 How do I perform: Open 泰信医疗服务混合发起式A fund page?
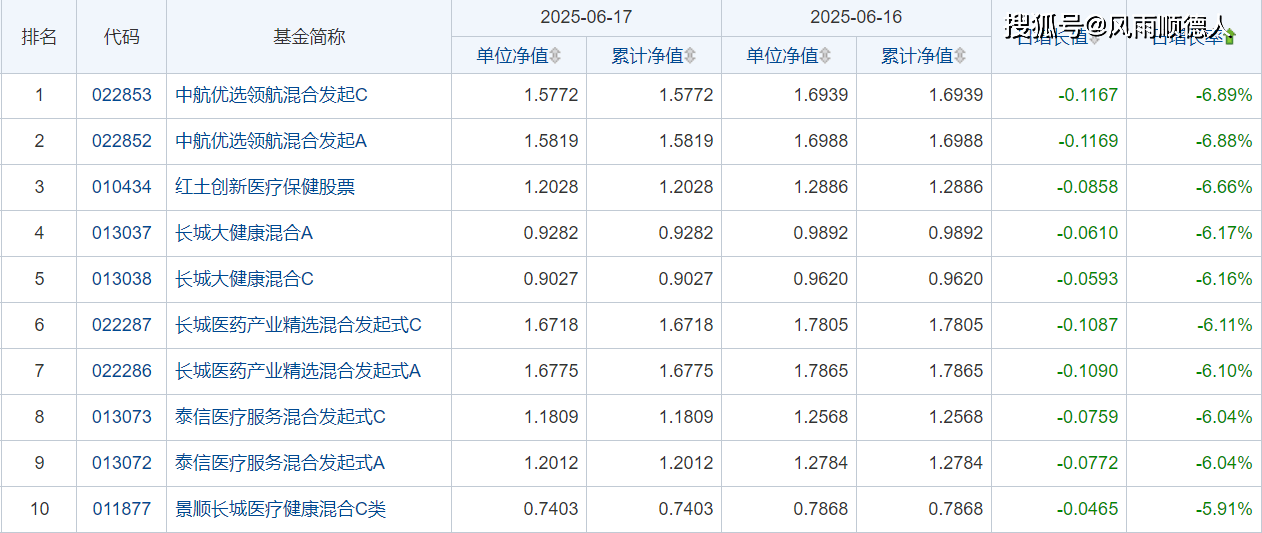(280, 464)
